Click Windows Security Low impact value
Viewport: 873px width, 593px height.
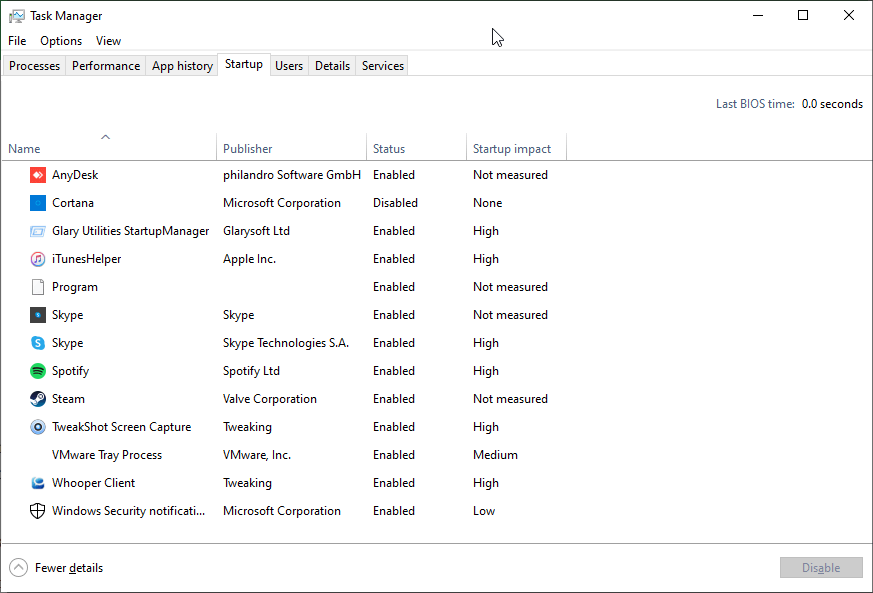[484, 511]
